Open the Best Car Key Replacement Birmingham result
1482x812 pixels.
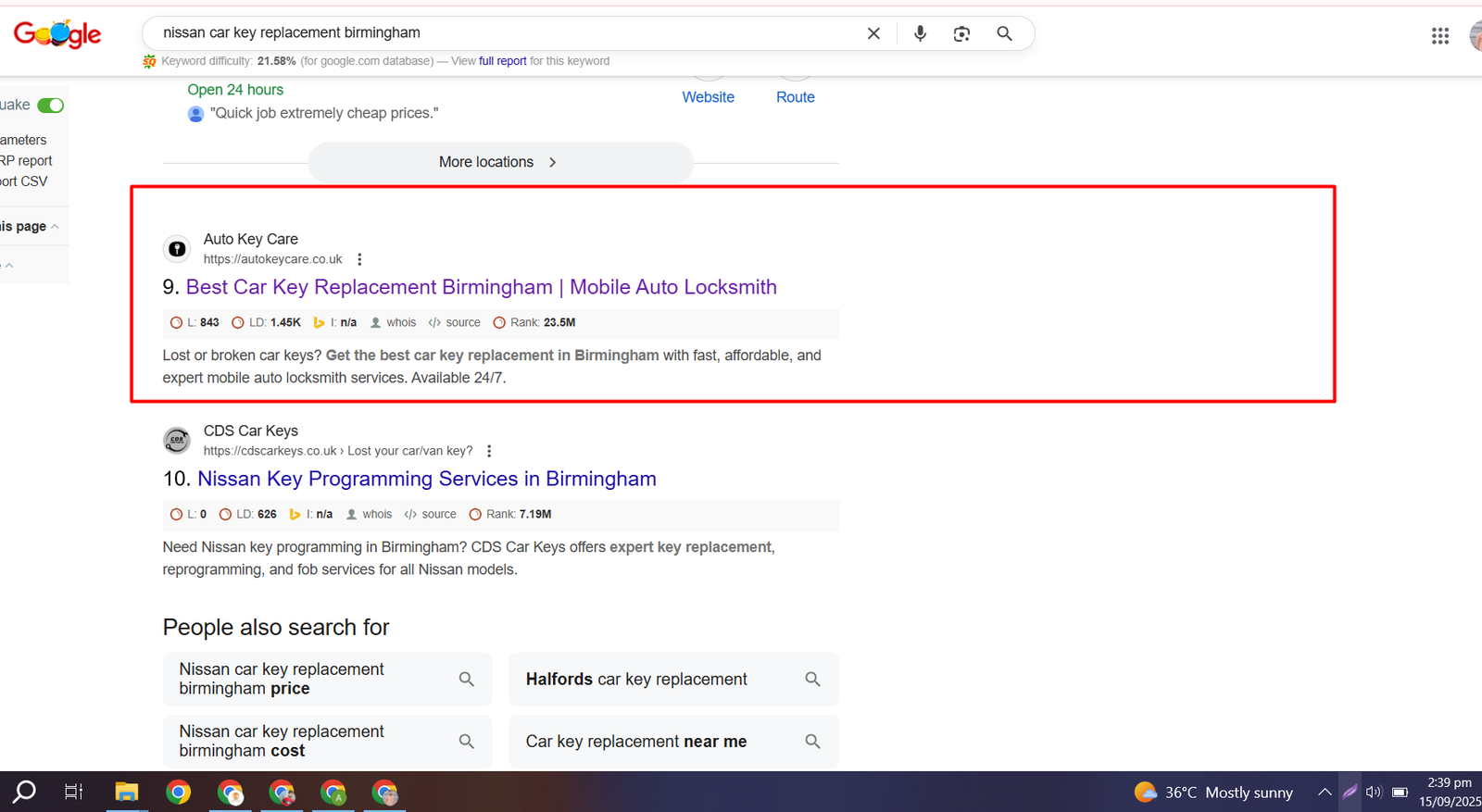click(481, 287)
